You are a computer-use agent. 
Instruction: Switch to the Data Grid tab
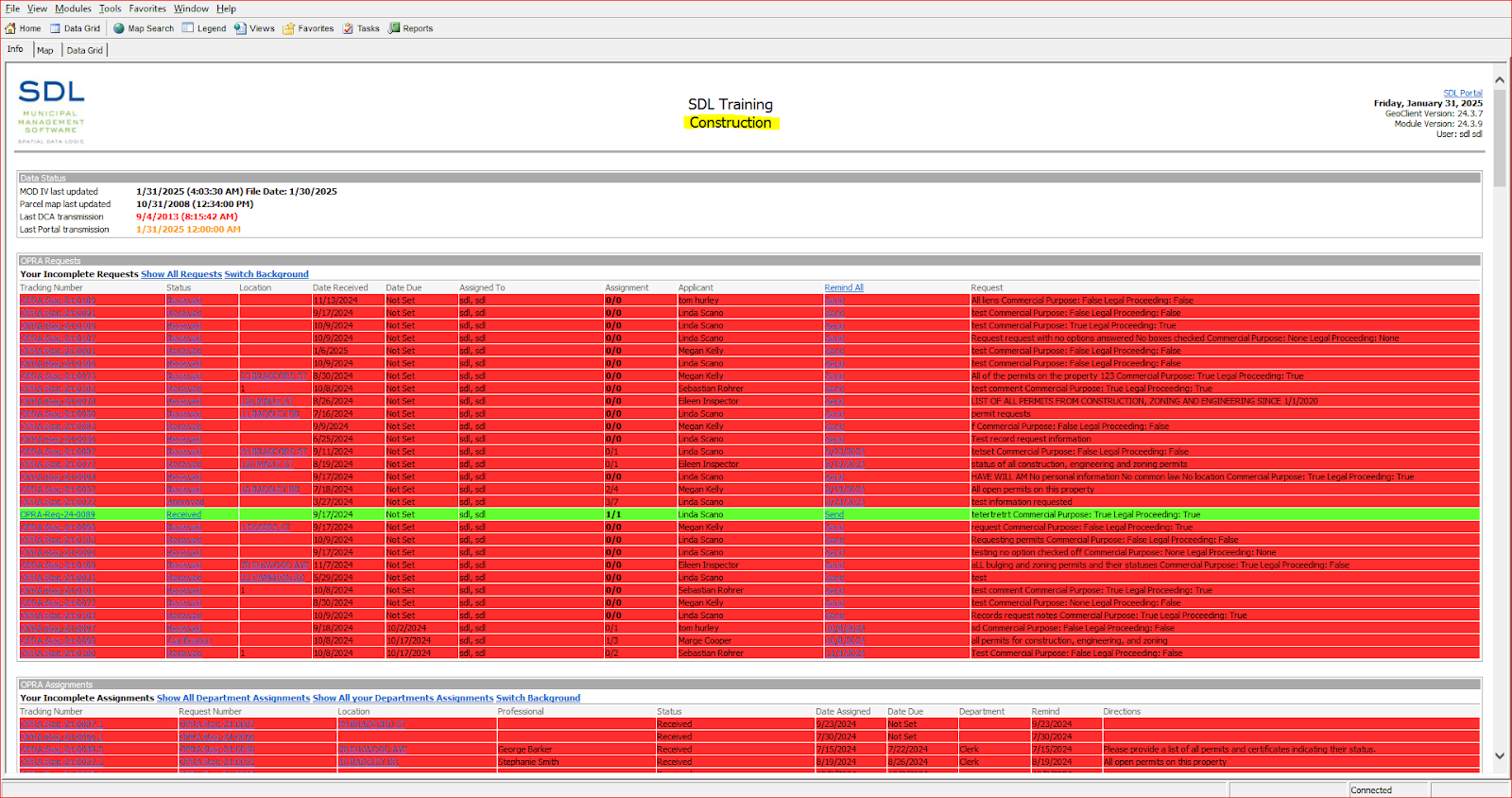(x=85, y=50)
